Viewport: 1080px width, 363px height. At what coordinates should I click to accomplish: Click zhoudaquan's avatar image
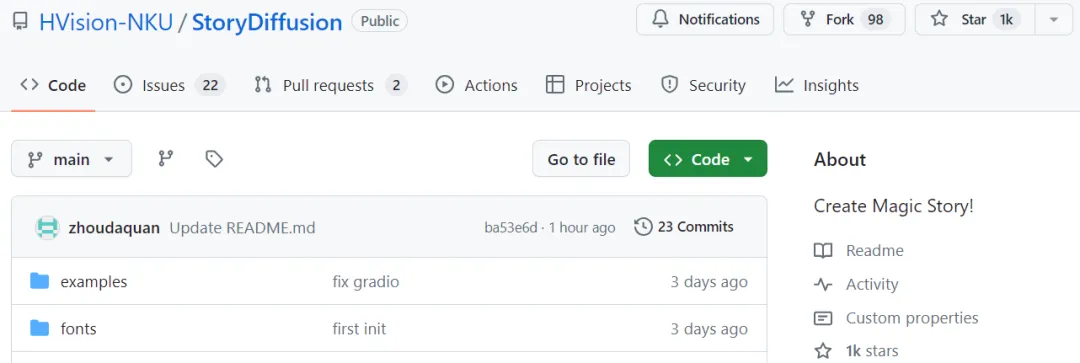pyautogui.click(x=48, y=227)
